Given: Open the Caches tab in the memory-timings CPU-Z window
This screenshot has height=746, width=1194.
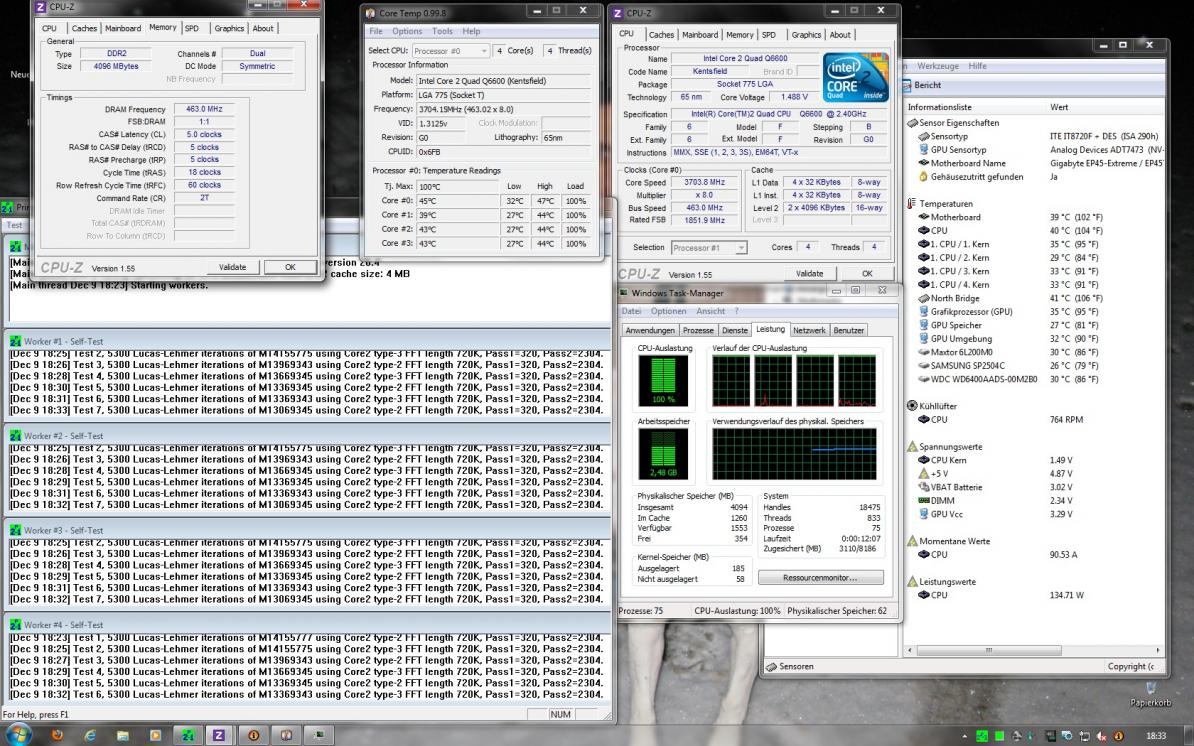Looking at the screenshot, I should (84, 28).
